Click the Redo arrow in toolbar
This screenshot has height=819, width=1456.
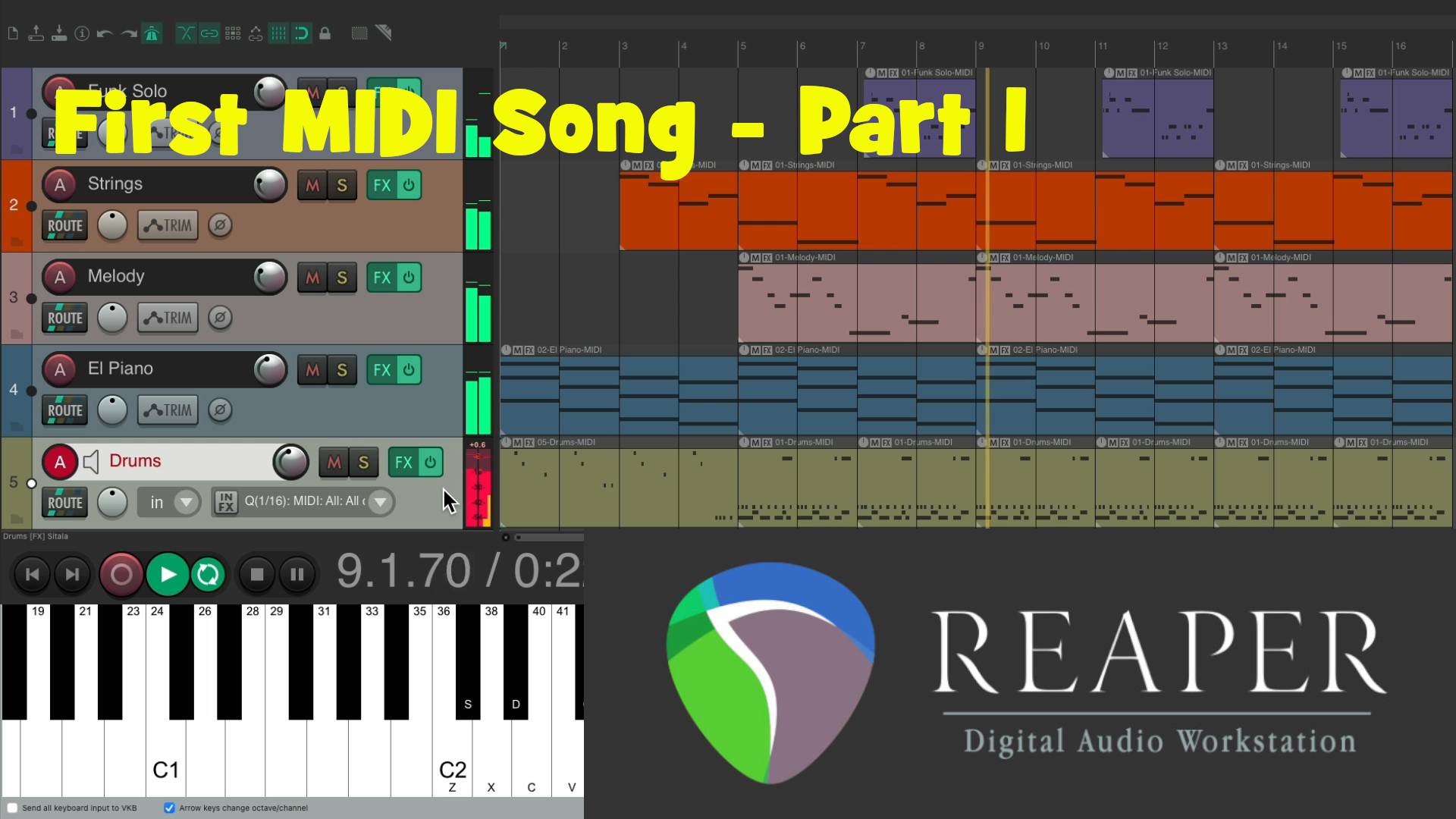tap(129, 33)
